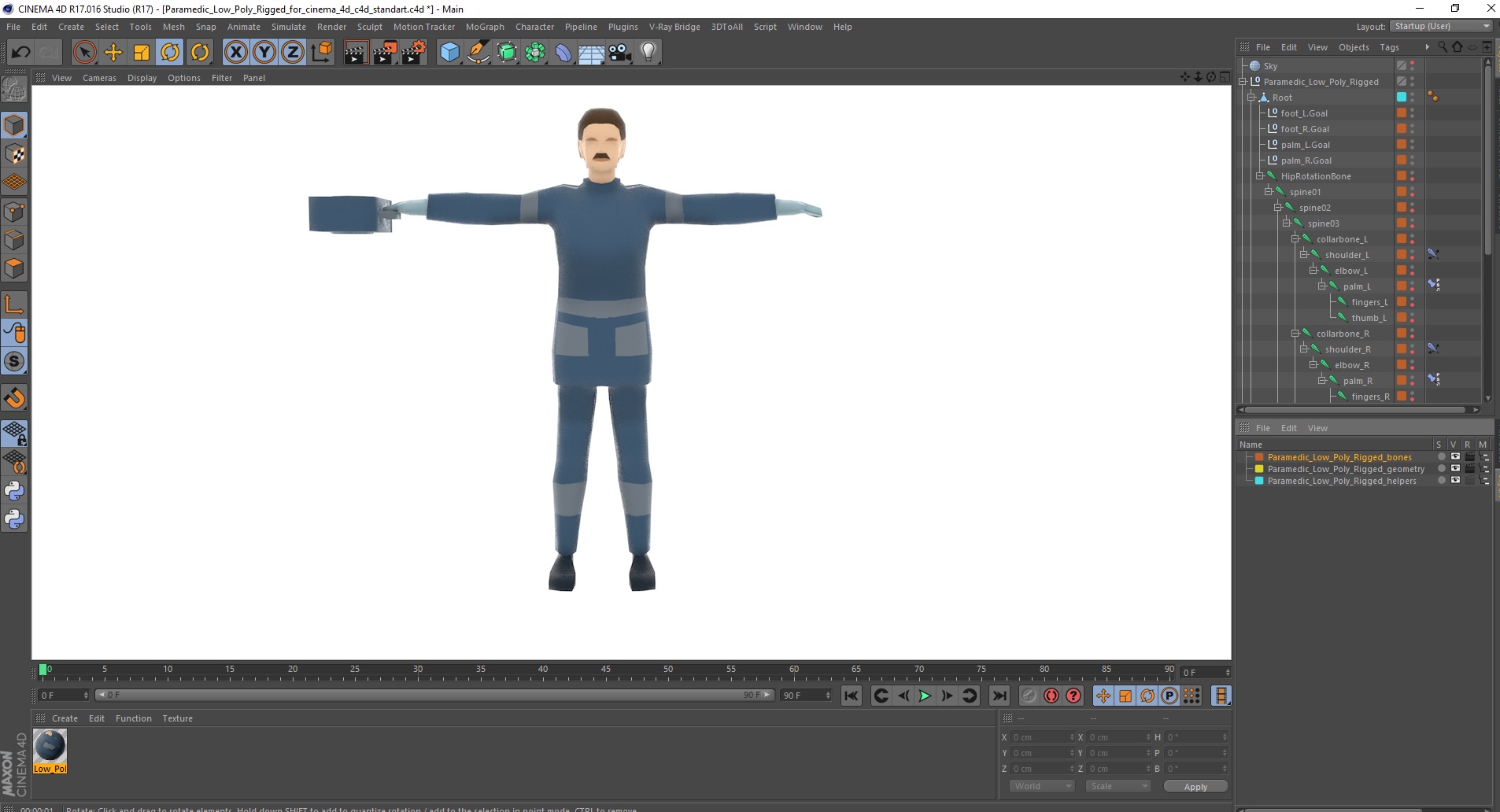The image size is (1500, 812).
Task: Toggle the Y axis lock
Action: click(x=264, y=53)
